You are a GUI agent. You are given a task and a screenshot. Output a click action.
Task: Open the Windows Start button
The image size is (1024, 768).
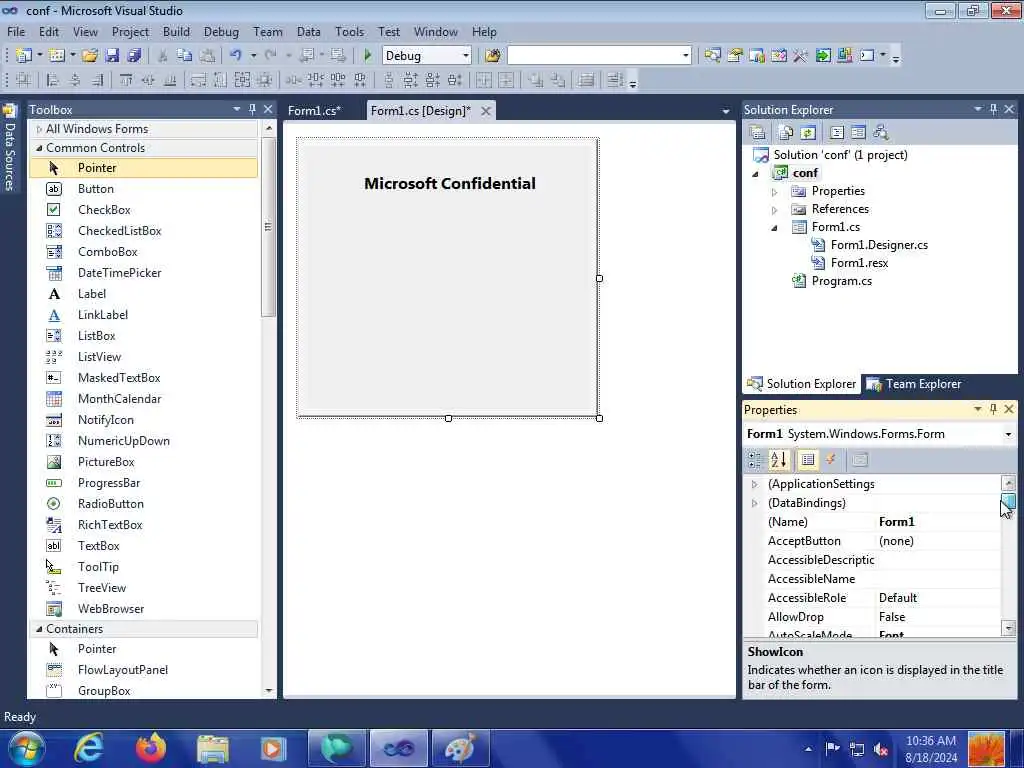tap(25, 748)
